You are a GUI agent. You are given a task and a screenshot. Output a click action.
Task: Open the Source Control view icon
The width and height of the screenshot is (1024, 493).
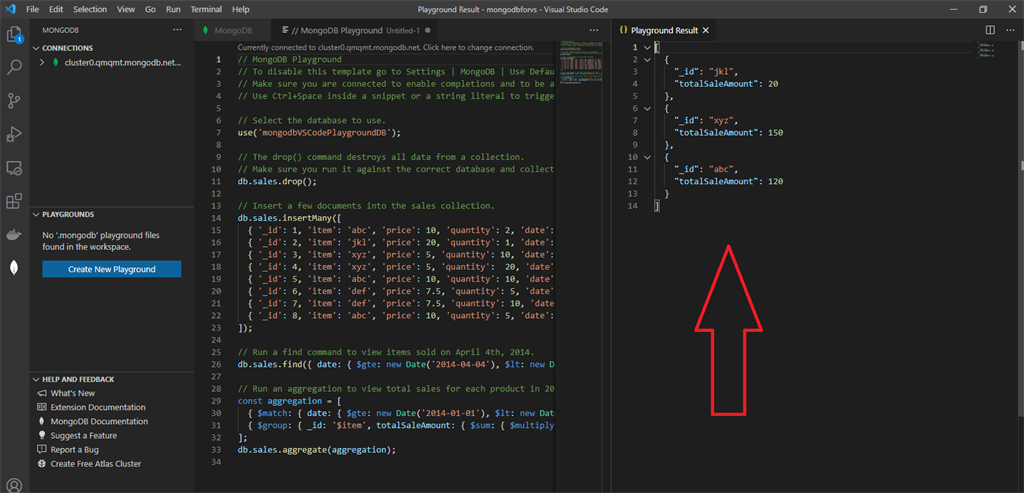coord(14,101)
